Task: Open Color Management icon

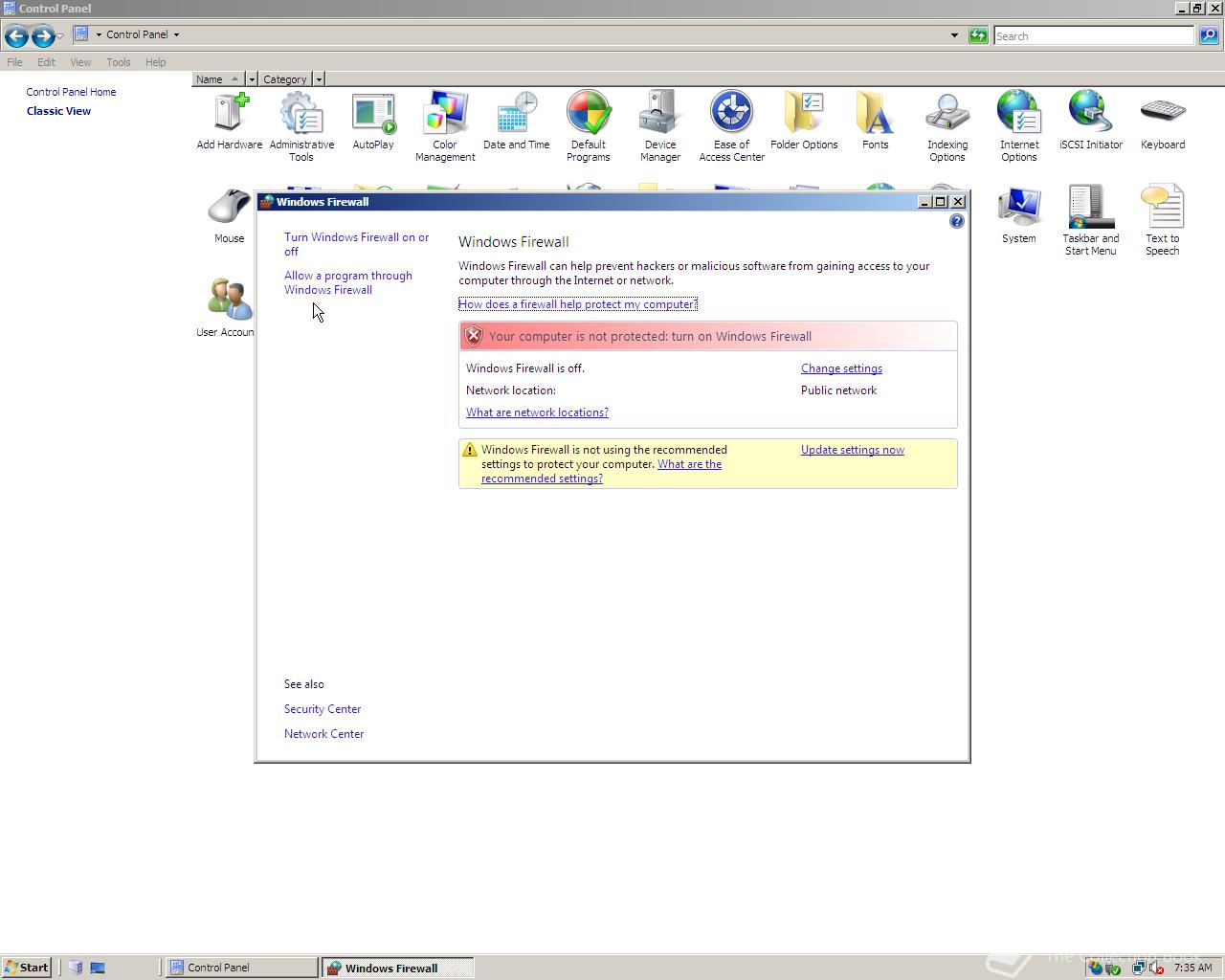Action: point(445,127)
